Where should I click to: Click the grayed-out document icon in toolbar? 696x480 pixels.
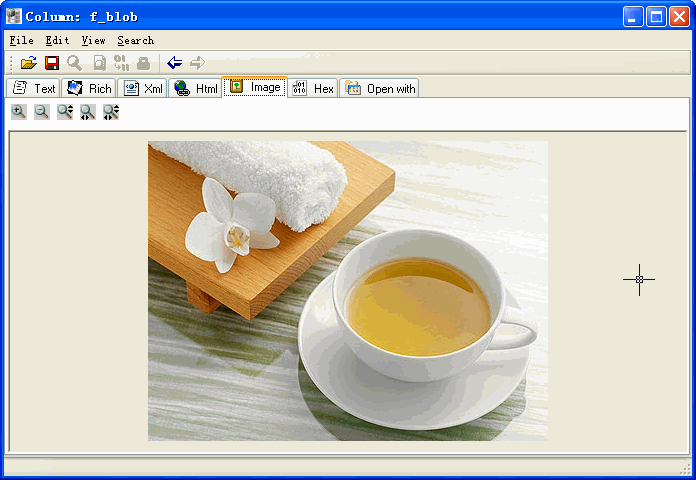click(99, 63)
